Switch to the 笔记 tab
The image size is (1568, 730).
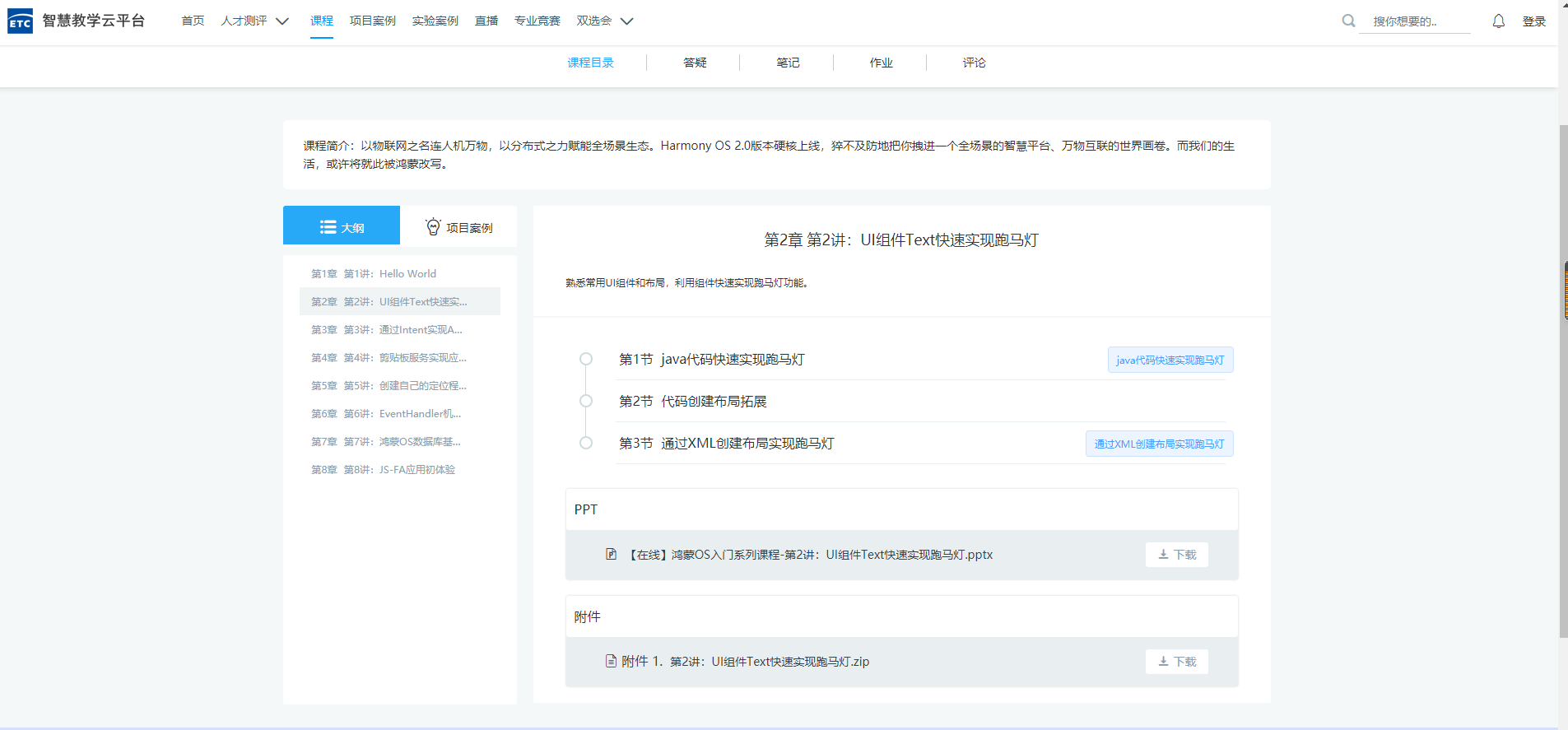[788, 63]
